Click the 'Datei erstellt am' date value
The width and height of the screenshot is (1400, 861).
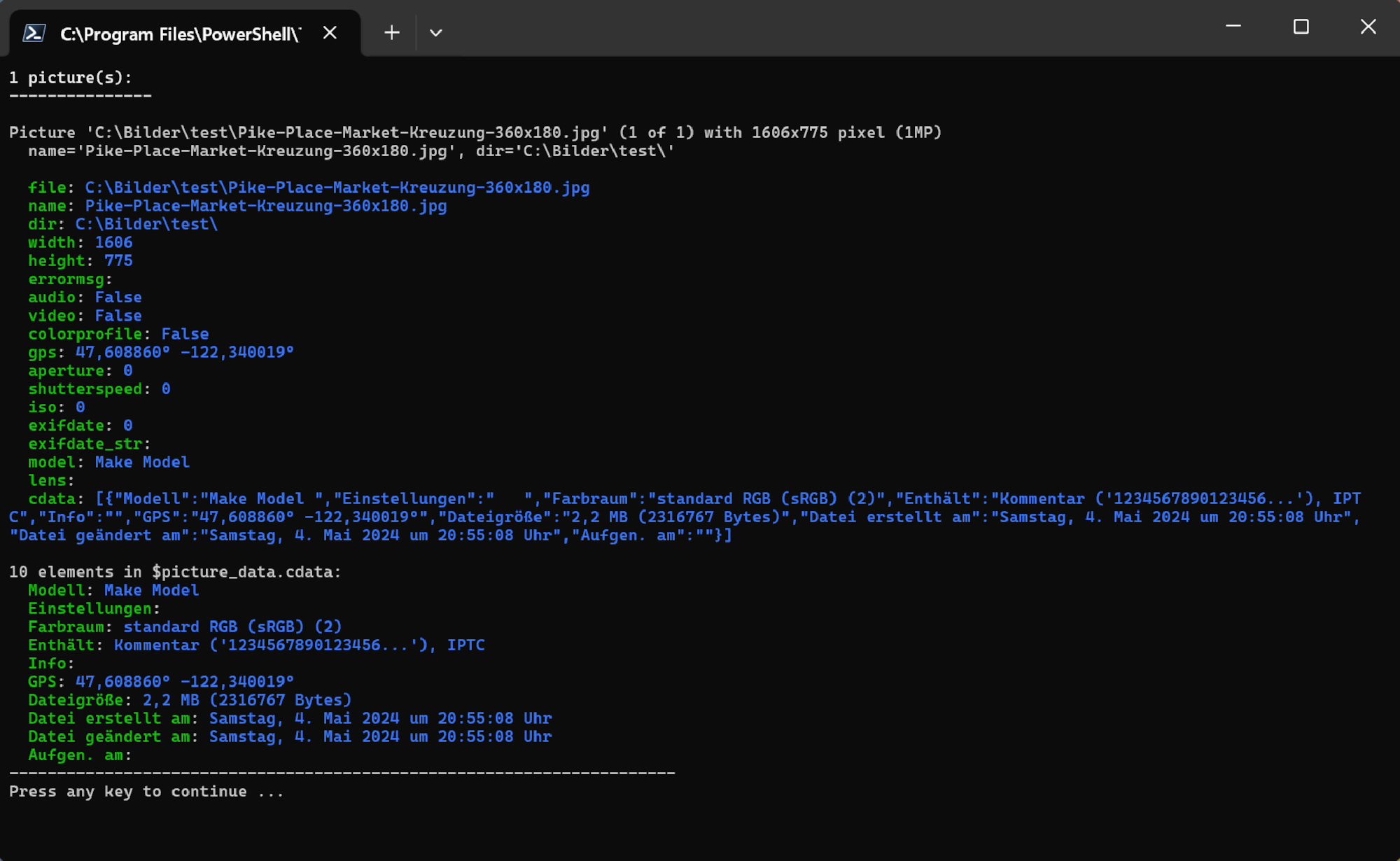point(380,718)
